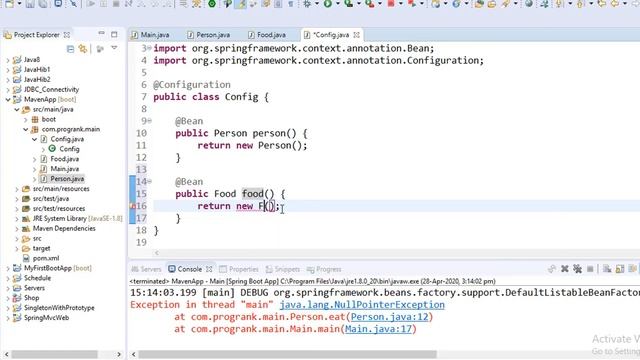Select the Shop project
Image resolution: width=640 pixels, height=360 pixels.
(x=31, y=298)
